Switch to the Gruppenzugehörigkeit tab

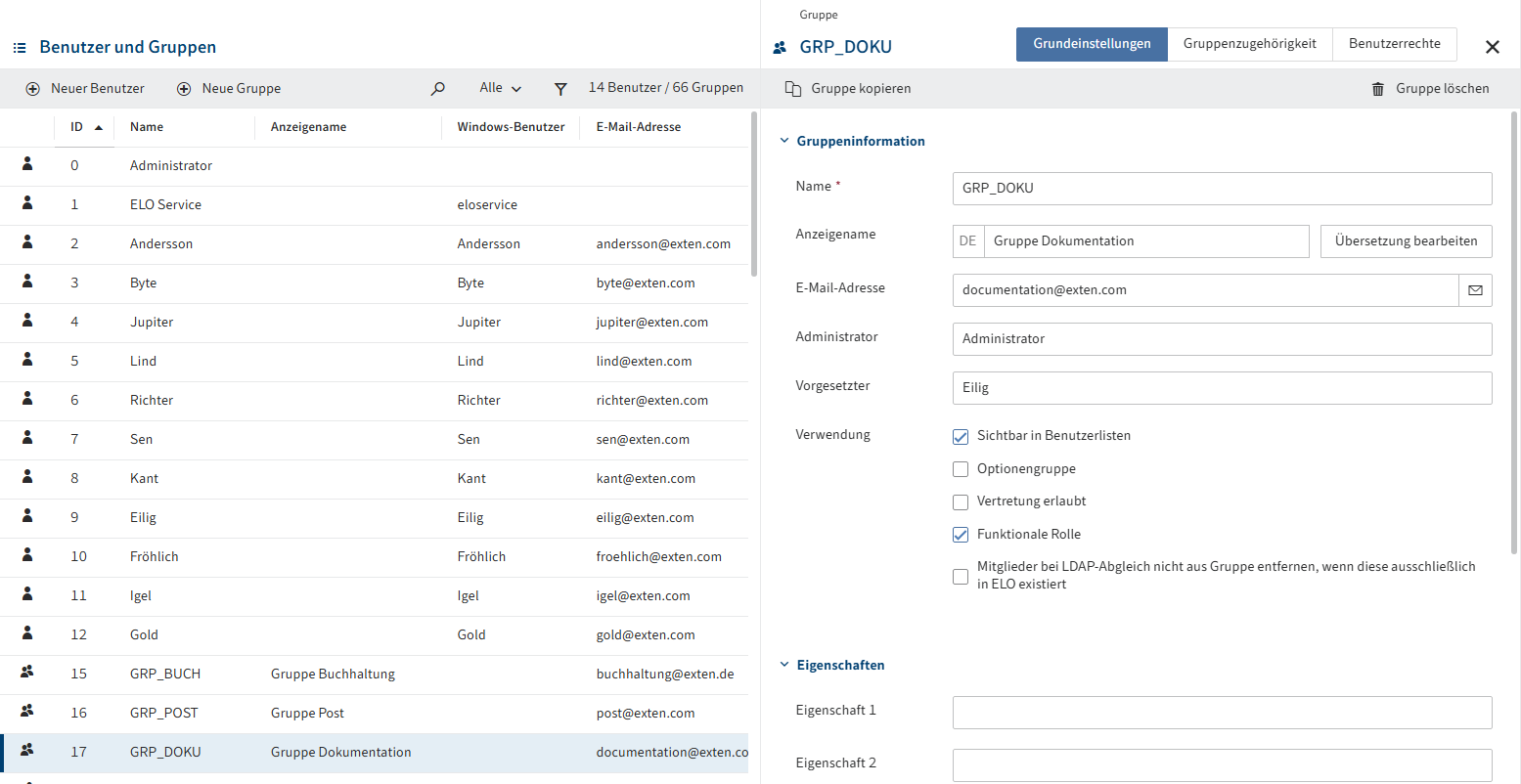(x=1249, y=44)
